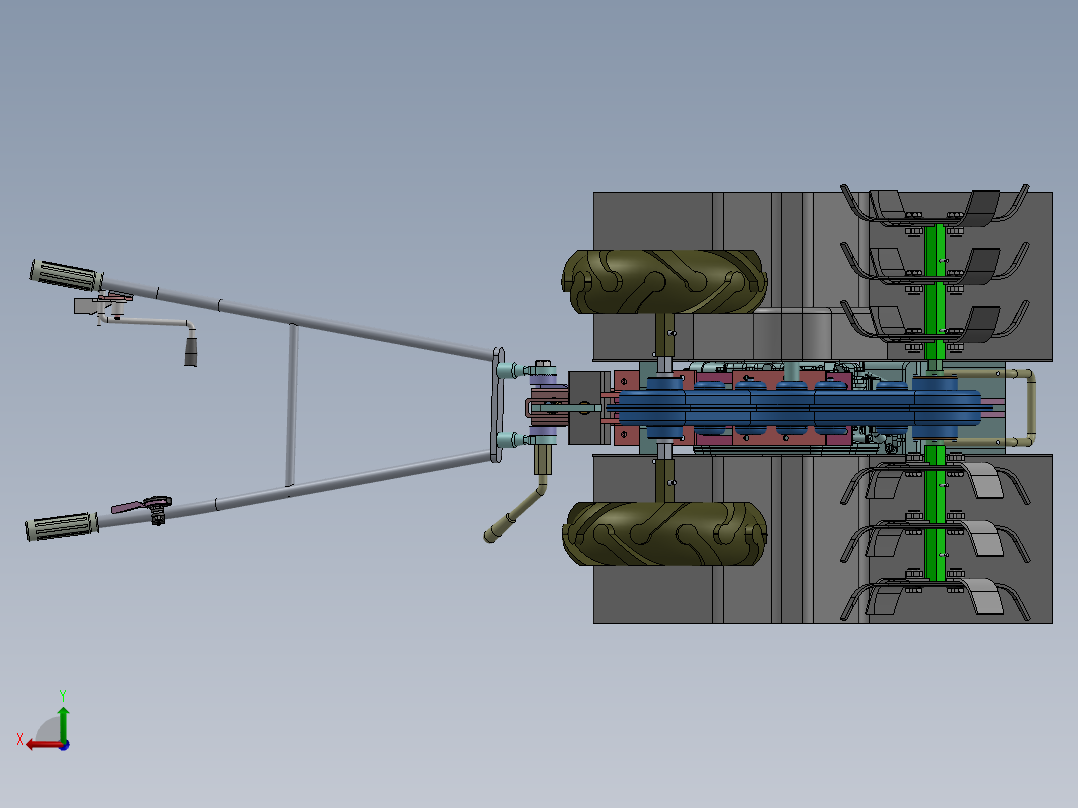
Task: Select the lower olive tractor tire
Action: click(x=664, y=534)
